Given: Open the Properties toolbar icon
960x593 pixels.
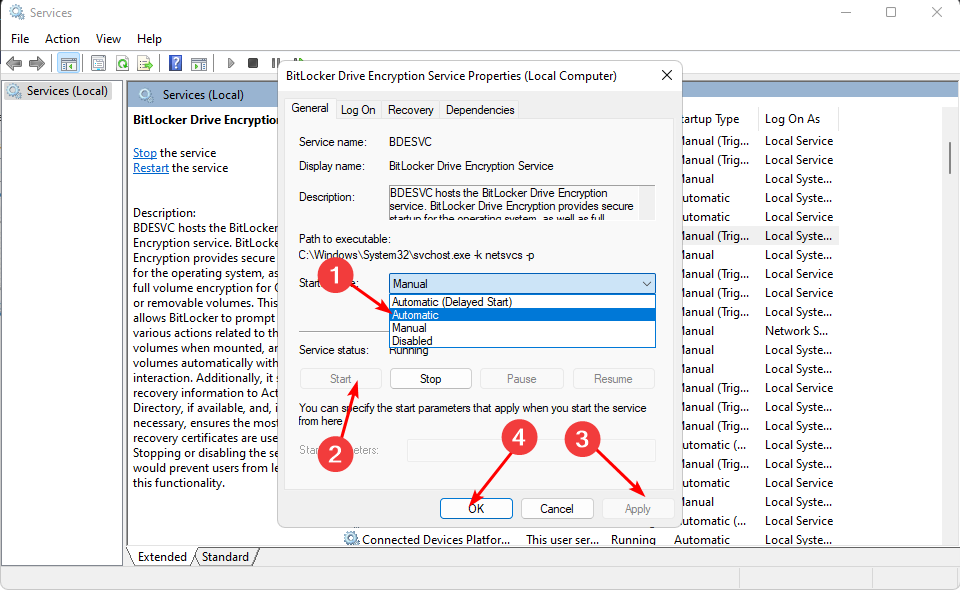Looking at the screenshot, I should tap(98, 63).
